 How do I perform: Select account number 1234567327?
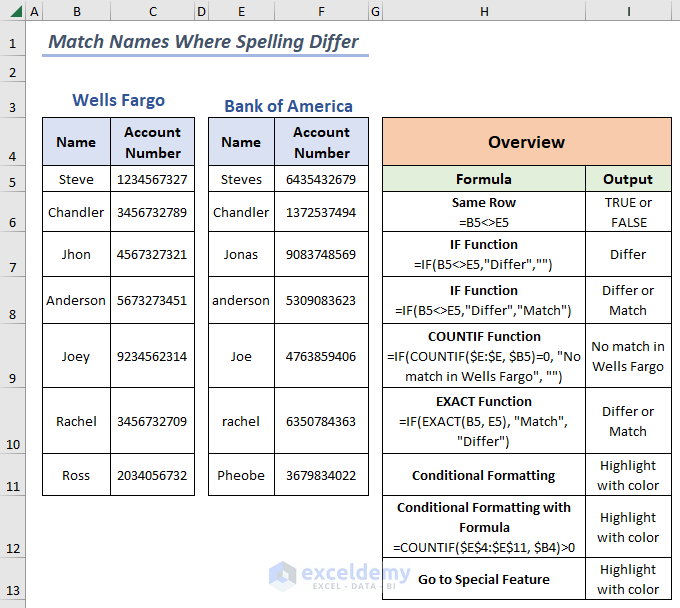pos(152,179)
